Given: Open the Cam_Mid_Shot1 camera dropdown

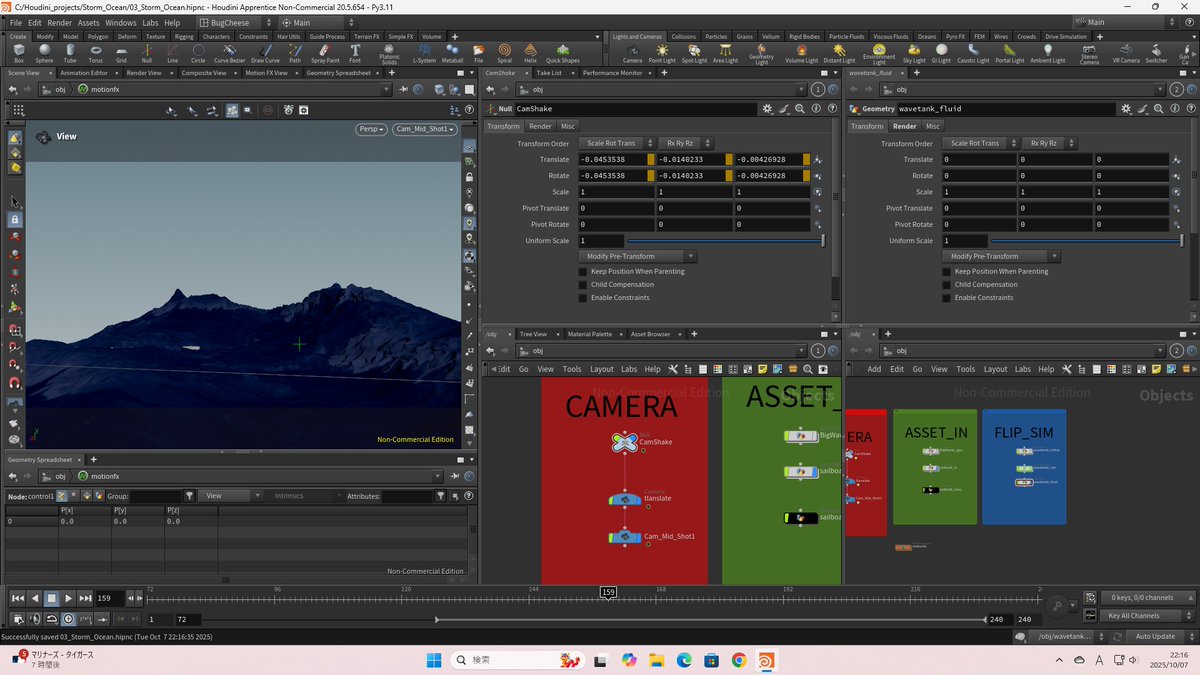Looking at the screenshot, I should (x=425, y=129).
